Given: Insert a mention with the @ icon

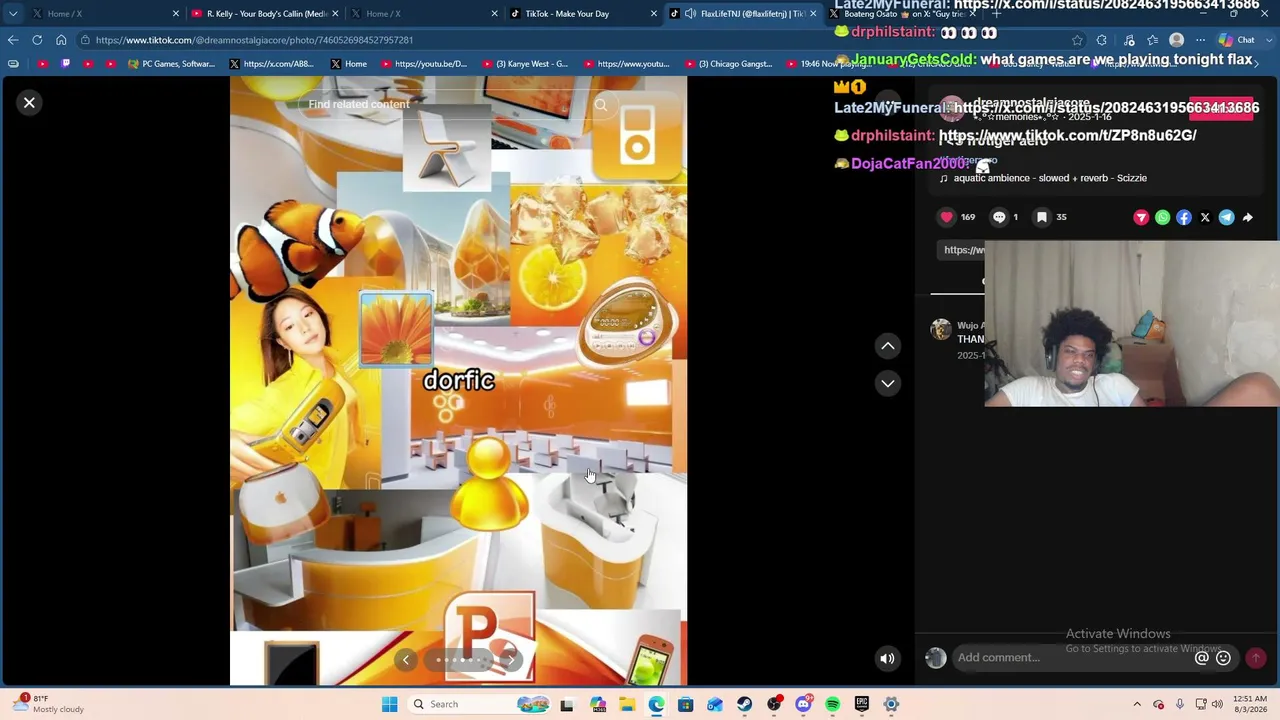Looking at the screenshot, I should (1202, 657).
